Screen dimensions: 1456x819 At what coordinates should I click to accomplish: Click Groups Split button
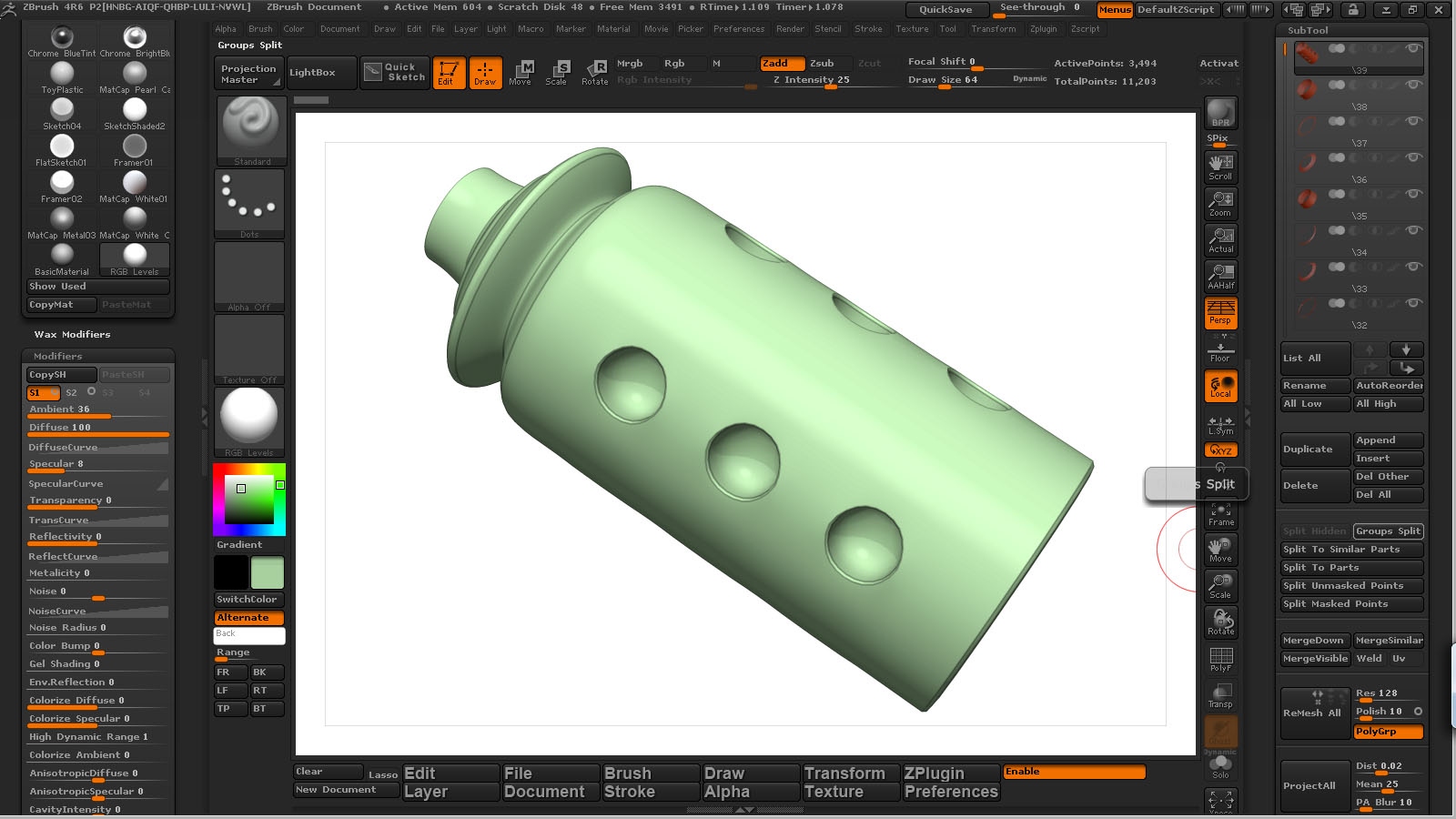1388,531
